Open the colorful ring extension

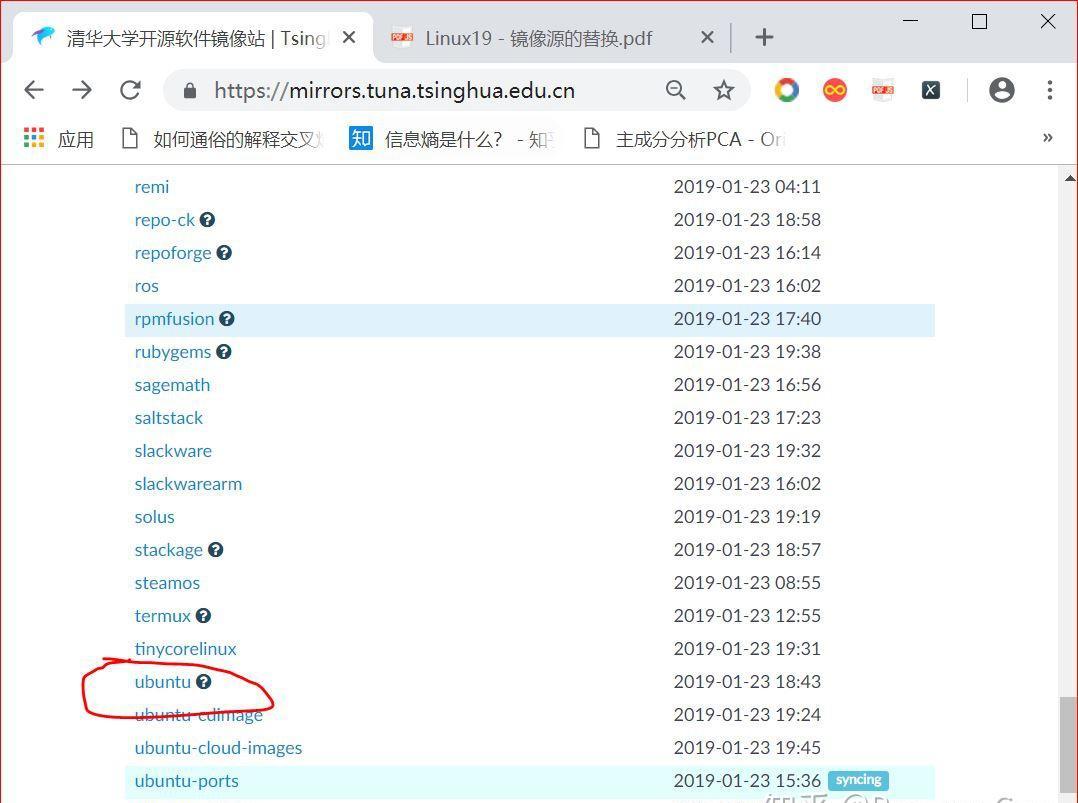click(786, 90)
